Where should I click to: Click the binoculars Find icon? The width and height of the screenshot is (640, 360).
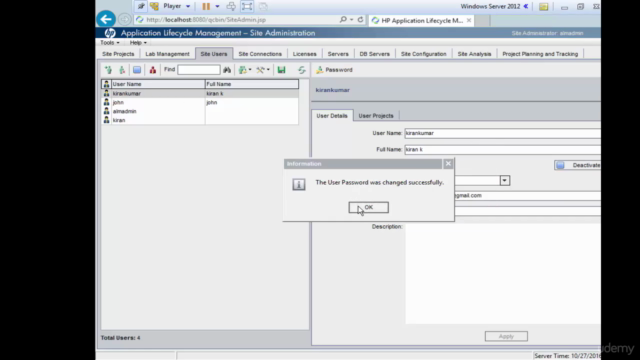tap(227, 70)
